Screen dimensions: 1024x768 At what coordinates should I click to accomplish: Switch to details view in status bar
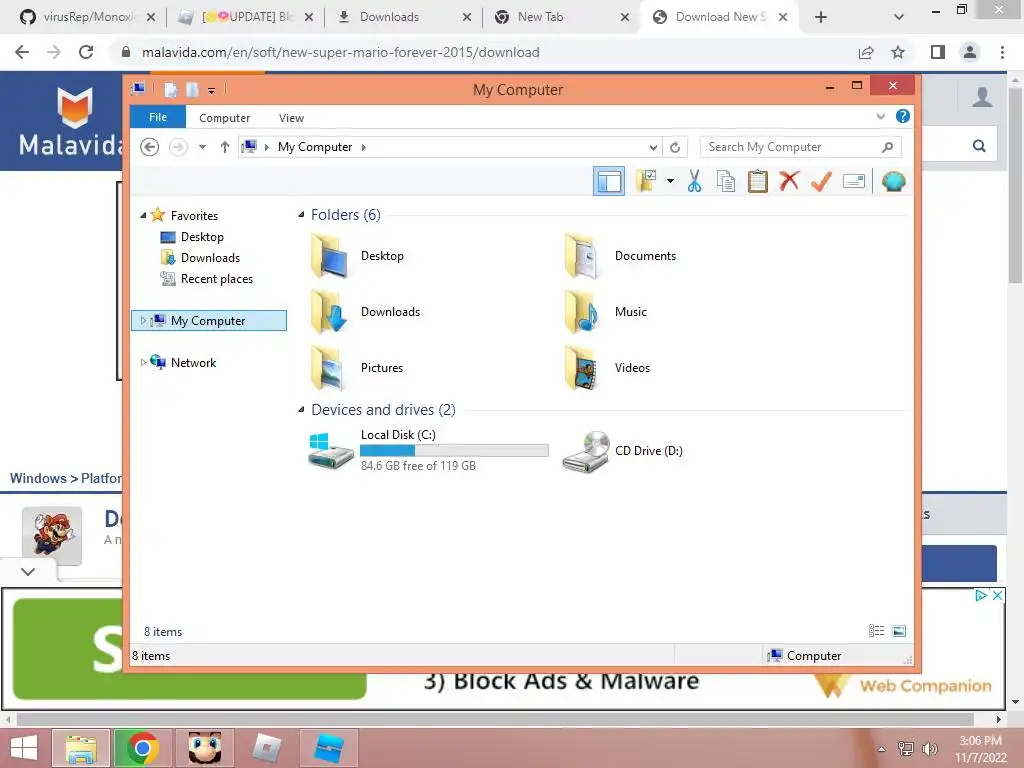(x=876, y=631)
